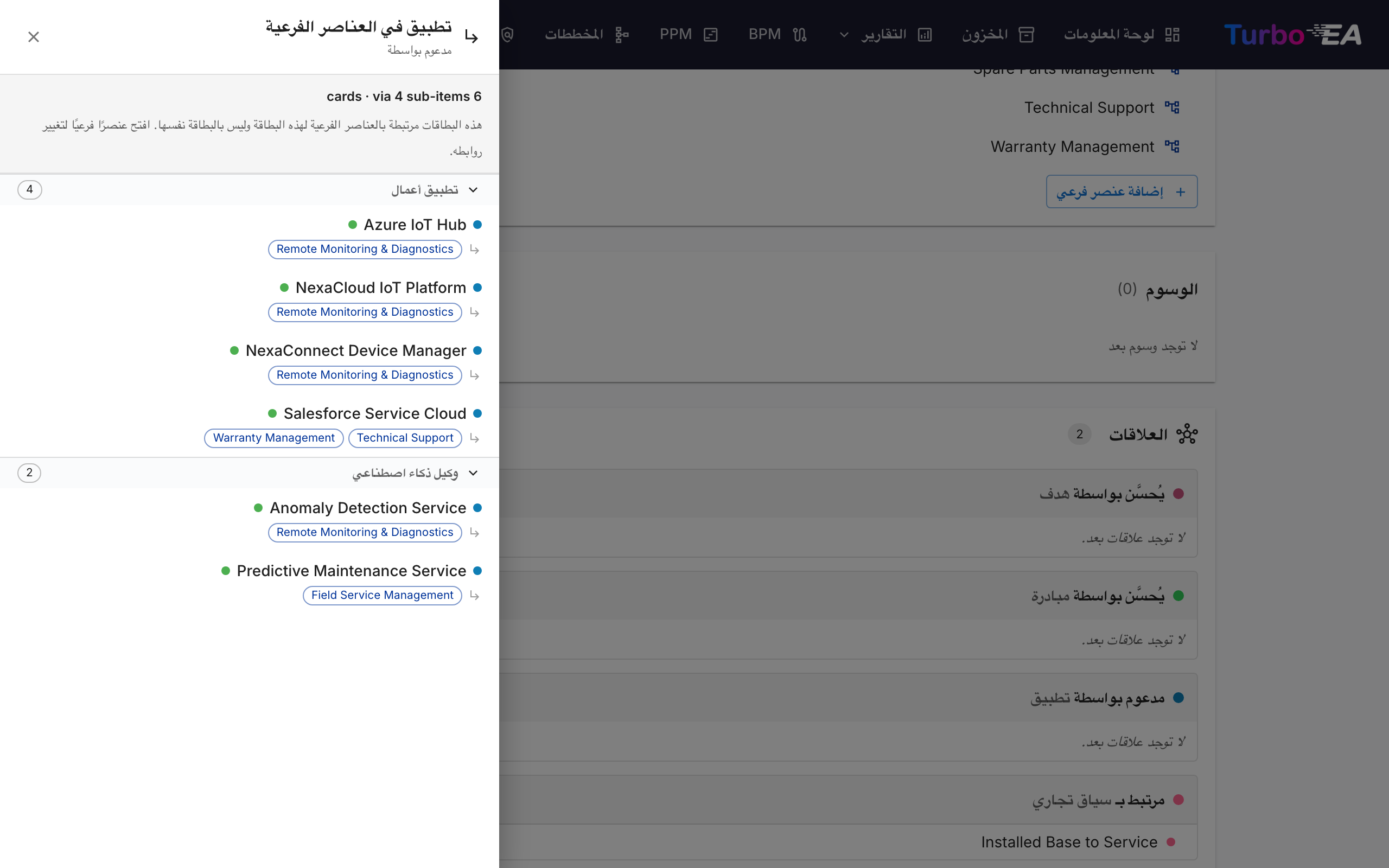Viewport: 1389px width, 868px height.
Task: Open the Salesforce Service Cloud card
Action: pos(374,413)
